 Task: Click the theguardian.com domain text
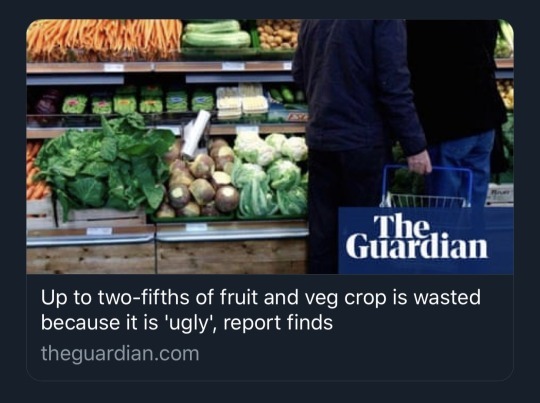click(120, 354)
